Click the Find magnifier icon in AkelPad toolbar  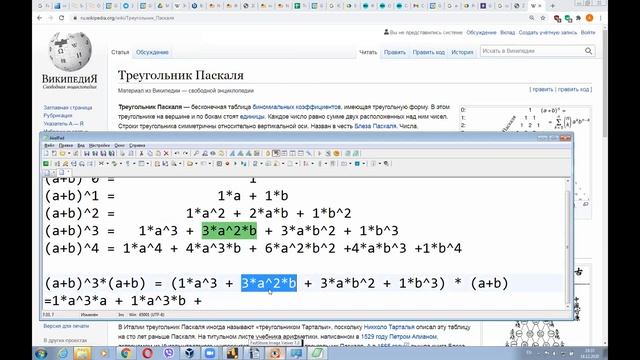[x=196, y=153]
